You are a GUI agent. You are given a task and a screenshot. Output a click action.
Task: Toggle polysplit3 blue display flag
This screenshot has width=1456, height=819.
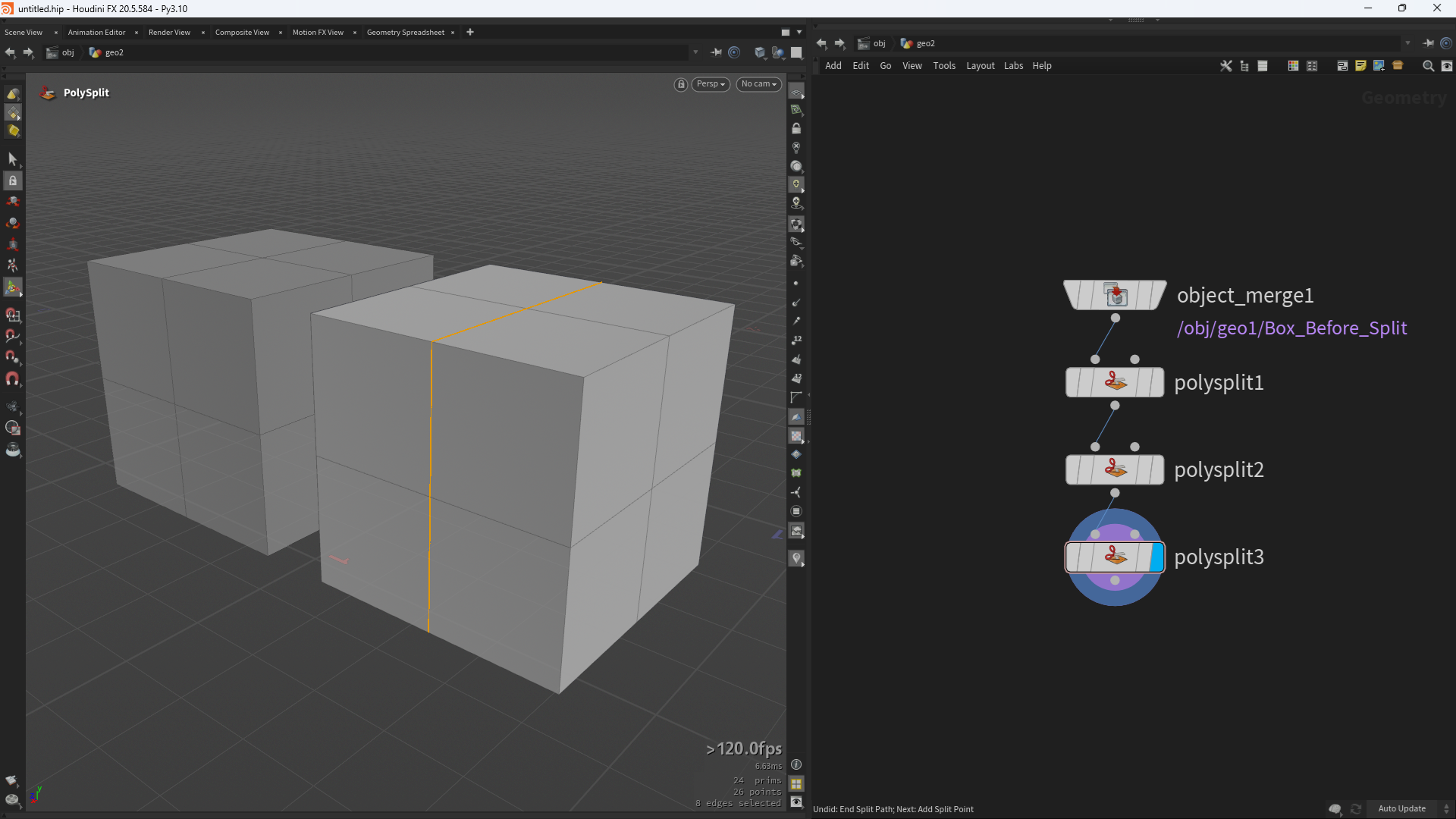coord(1156,557)
